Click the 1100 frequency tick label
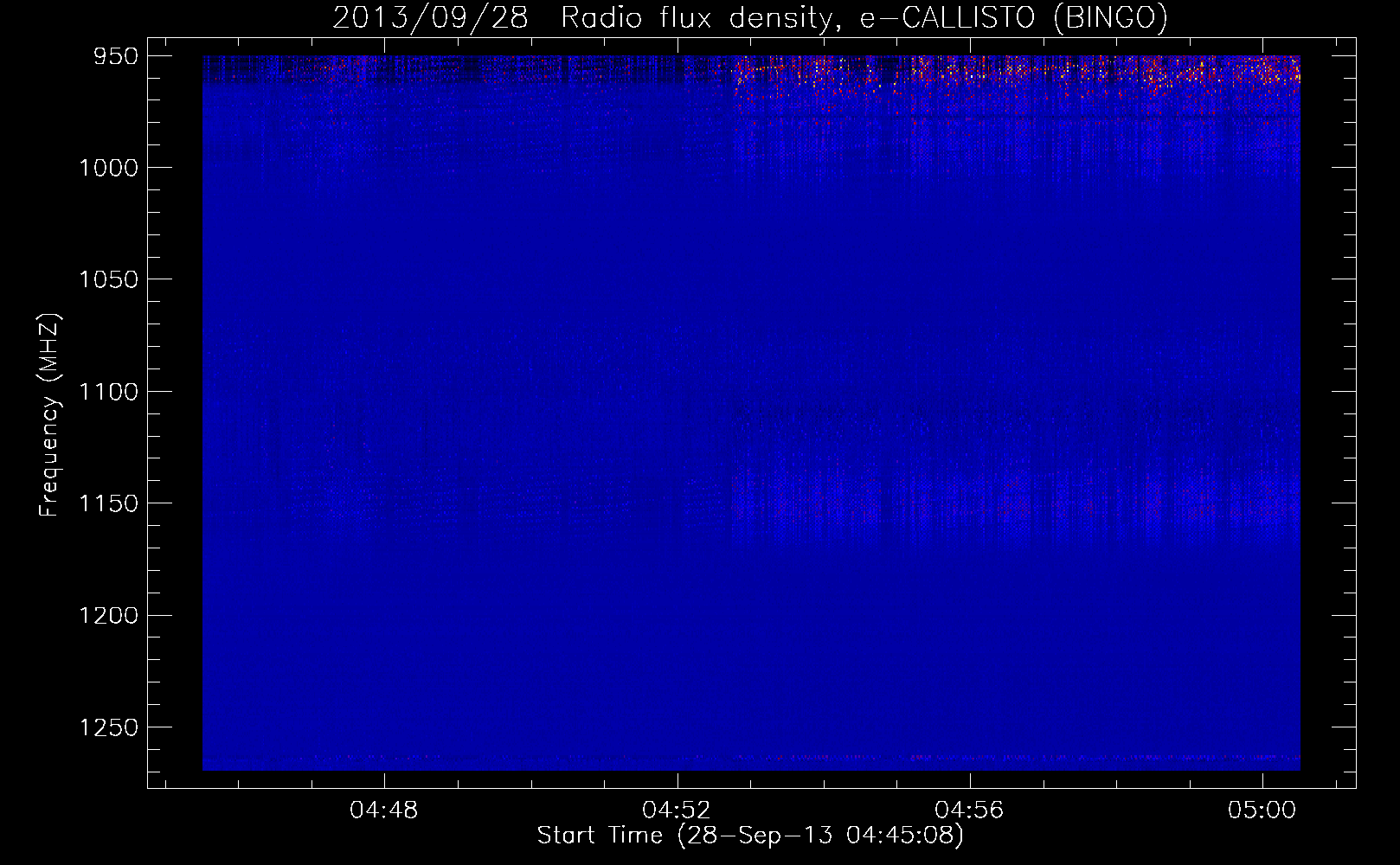The width and height of the screenshot is (1400, 865). pos(108,392)
